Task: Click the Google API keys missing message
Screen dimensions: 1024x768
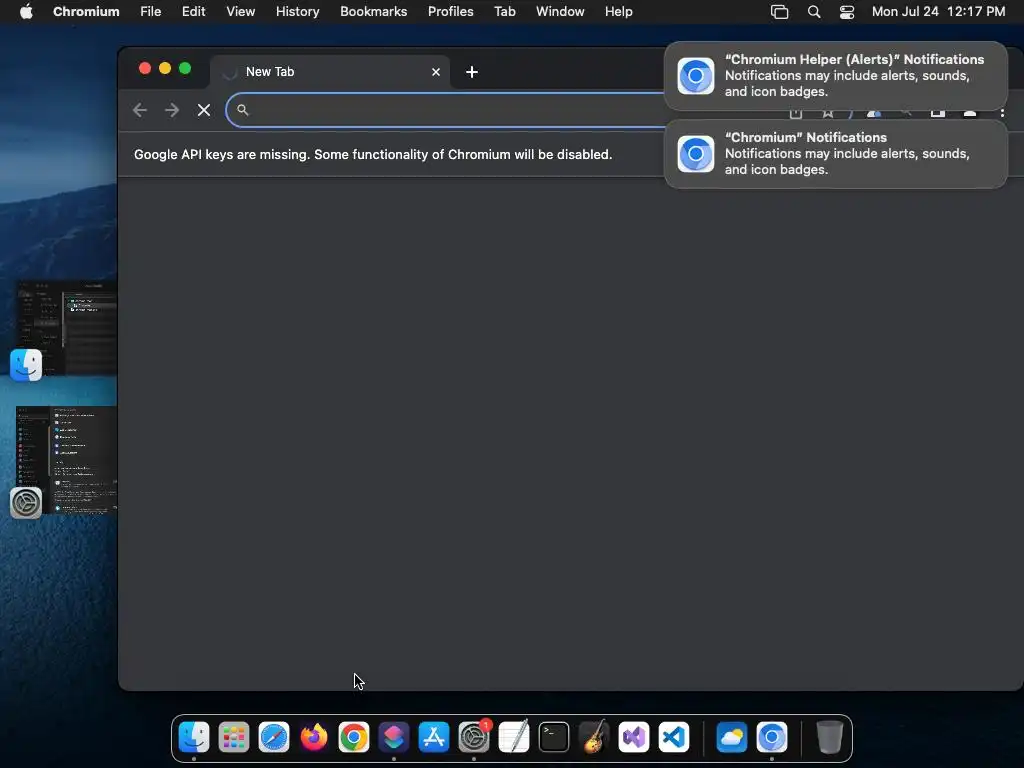Action: tap(373, 155)
